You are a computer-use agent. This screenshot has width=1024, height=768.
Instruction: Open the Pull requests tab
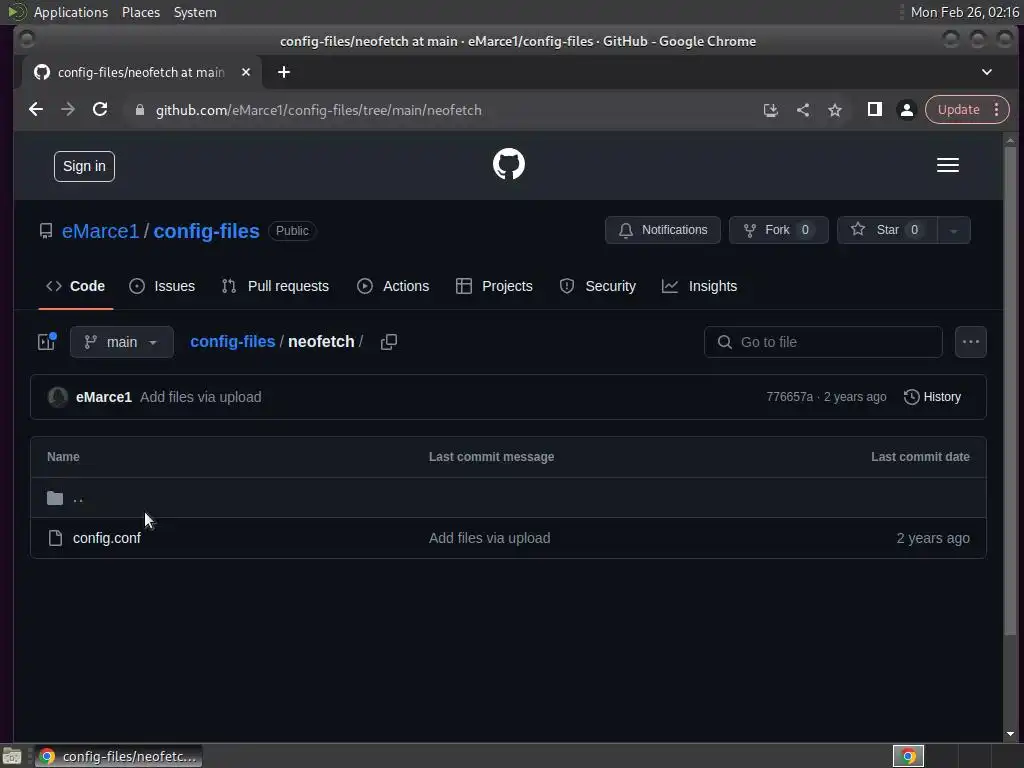tap(275, 286)
